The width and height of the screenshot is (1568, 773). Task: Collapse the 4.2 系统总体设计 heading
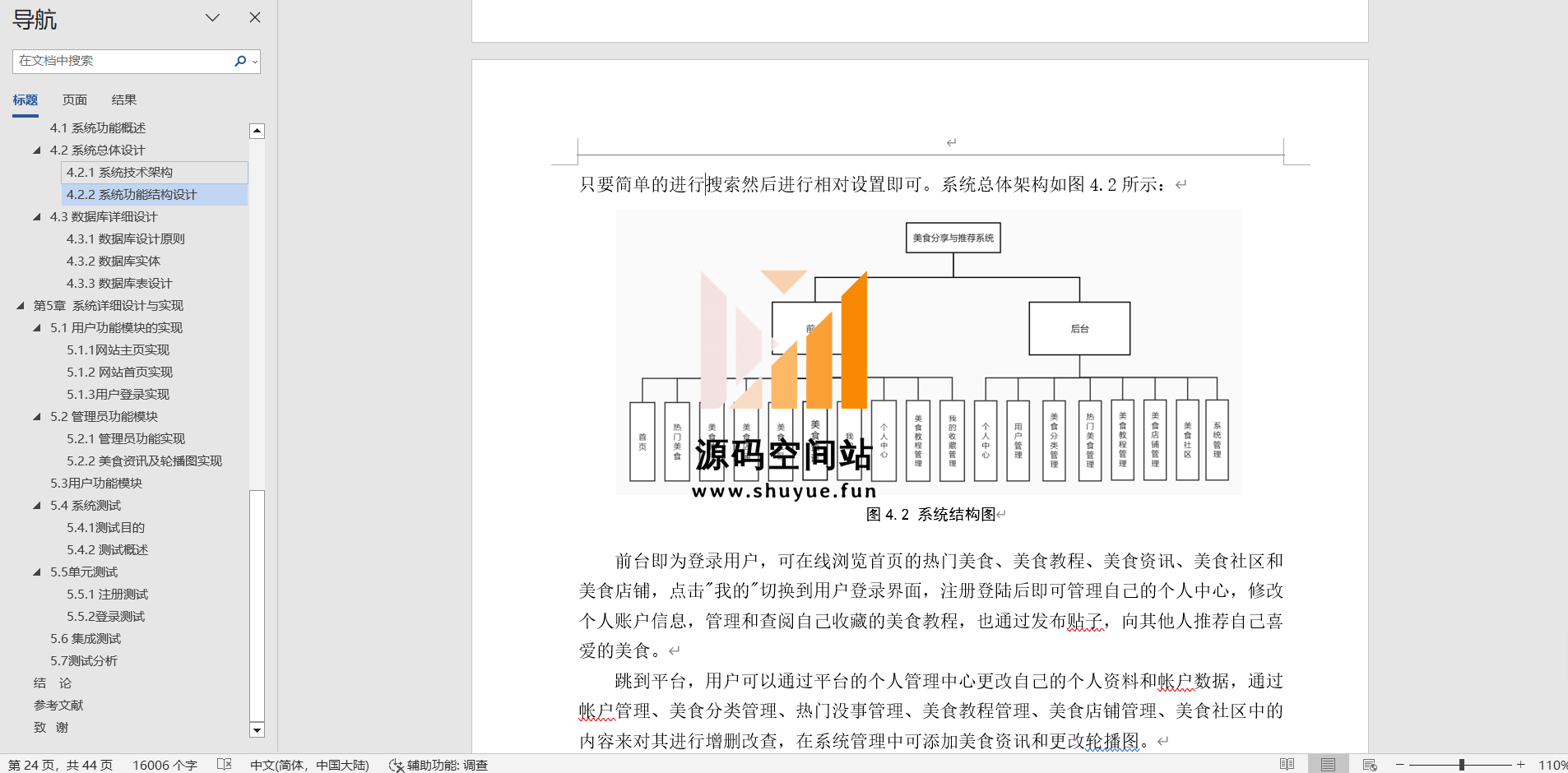[x=37, y=150]
